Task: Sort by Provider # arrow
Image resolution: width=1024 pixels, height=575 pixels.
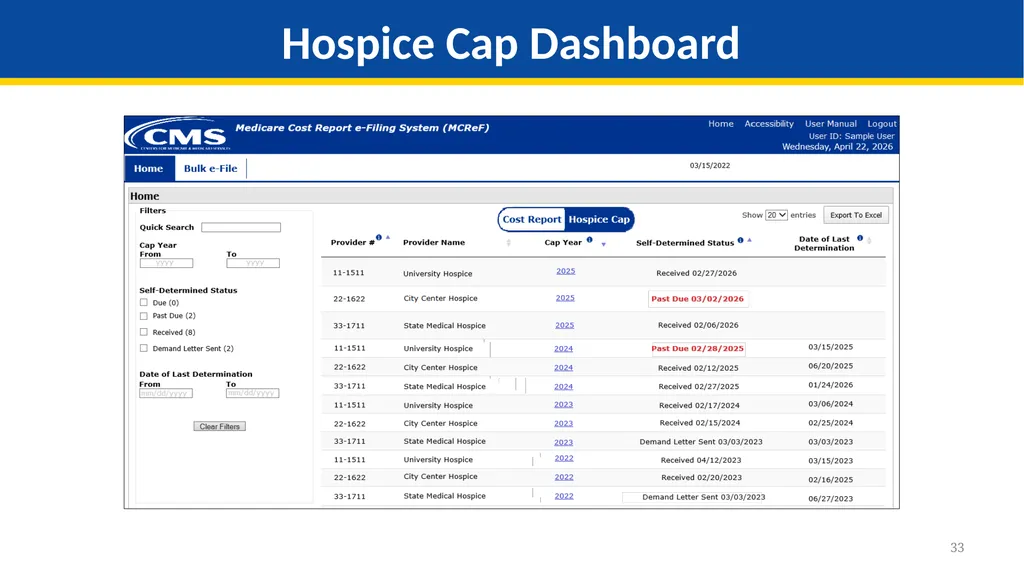Action: (388, 238)
